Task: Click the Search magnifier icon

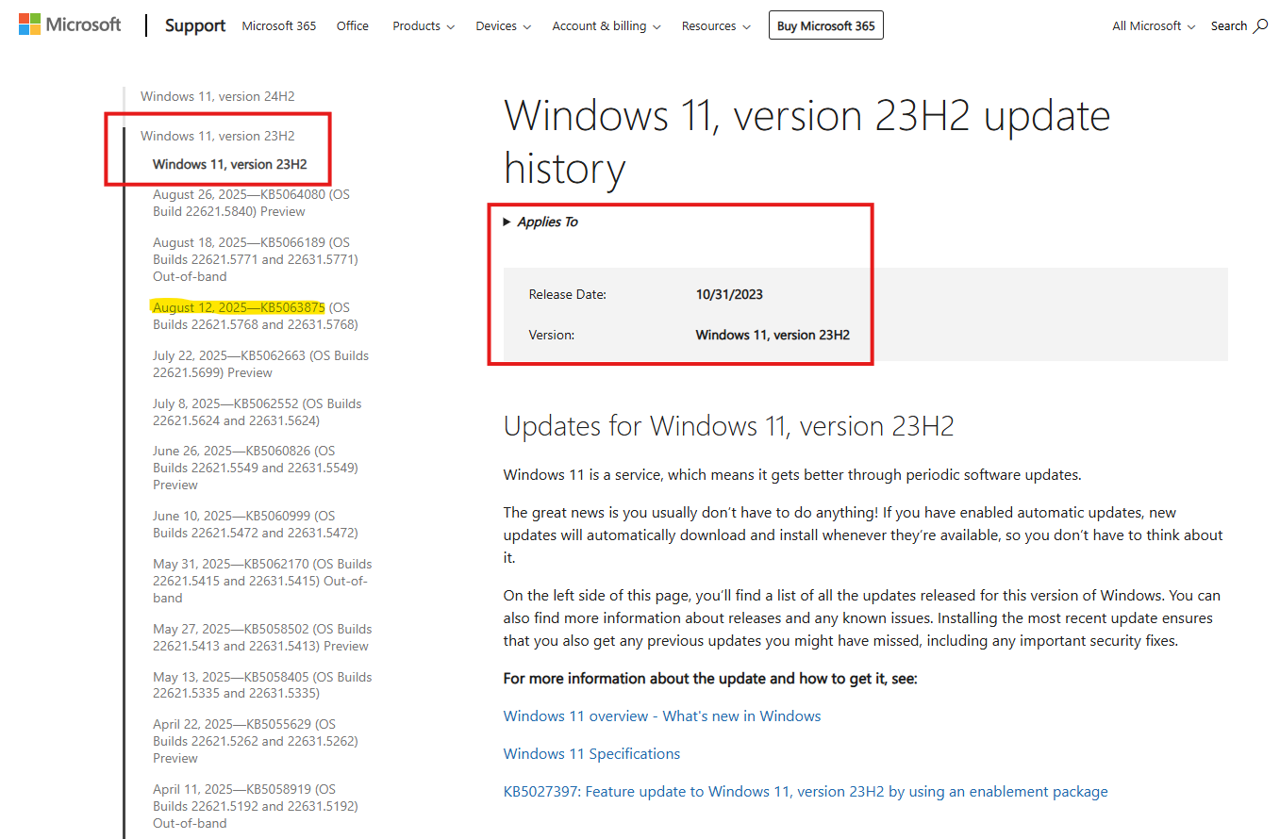Action: pos(1260,26)
